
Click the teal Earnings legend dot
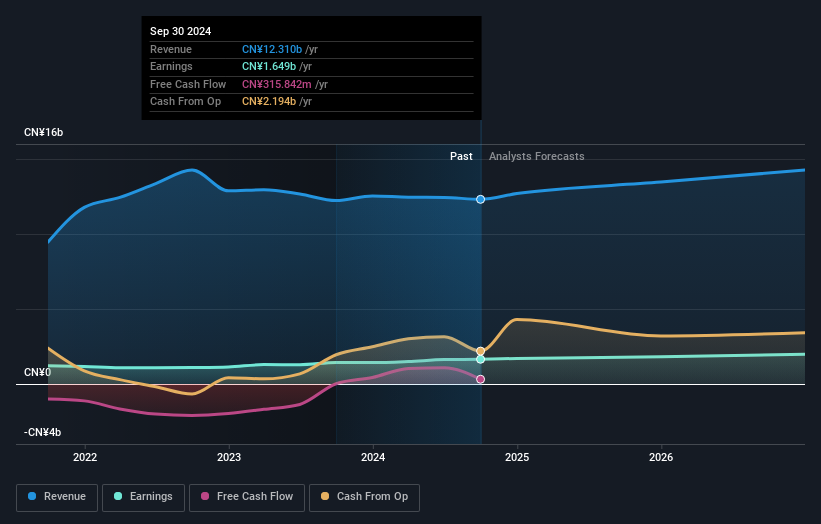click(x=118, y=496)
